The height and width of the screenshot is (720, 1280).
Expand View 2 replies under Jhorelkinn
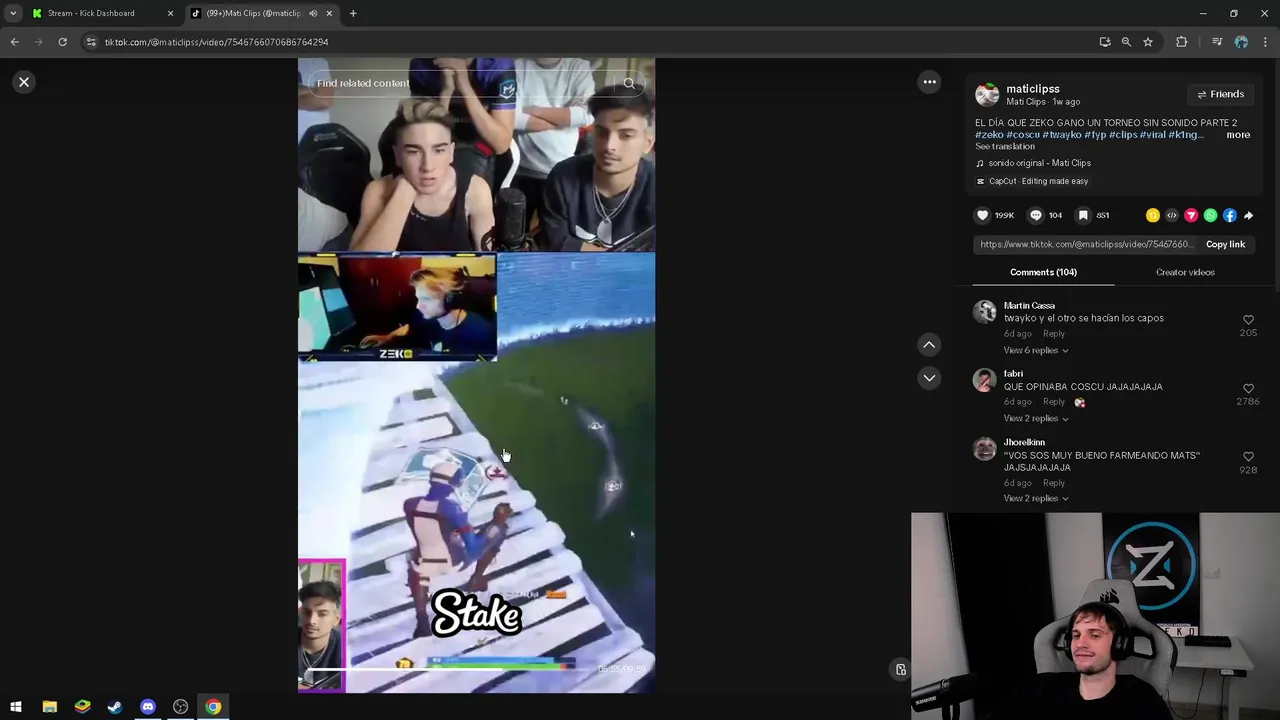click(x=1036, y=498)
